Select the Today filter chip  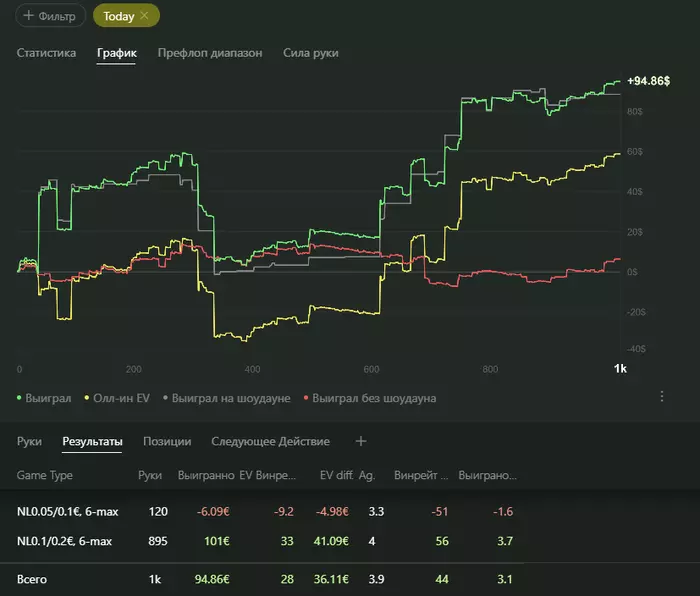pos(126,16)
